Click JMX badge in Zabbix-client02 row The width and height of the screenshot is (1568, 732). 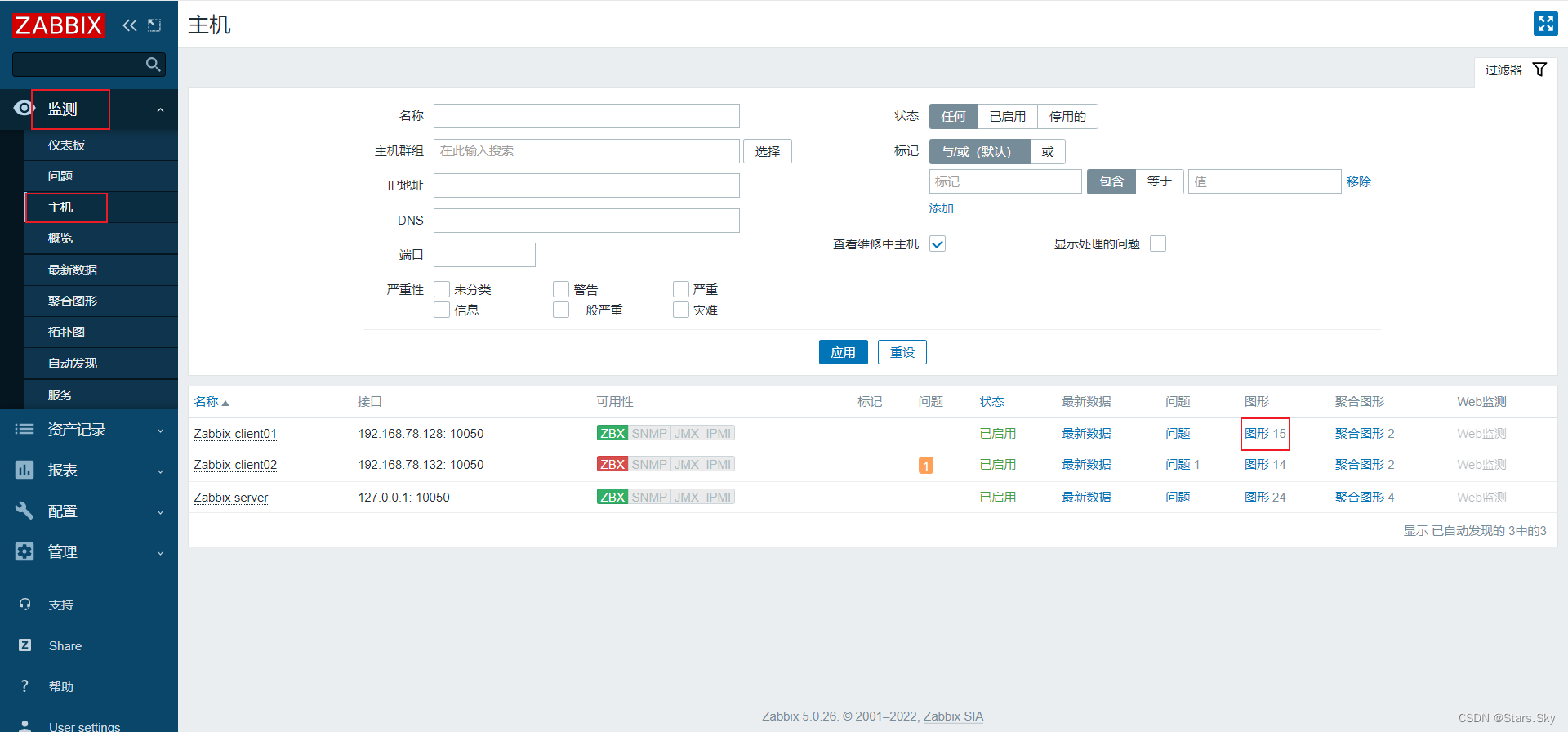point(687,464)
